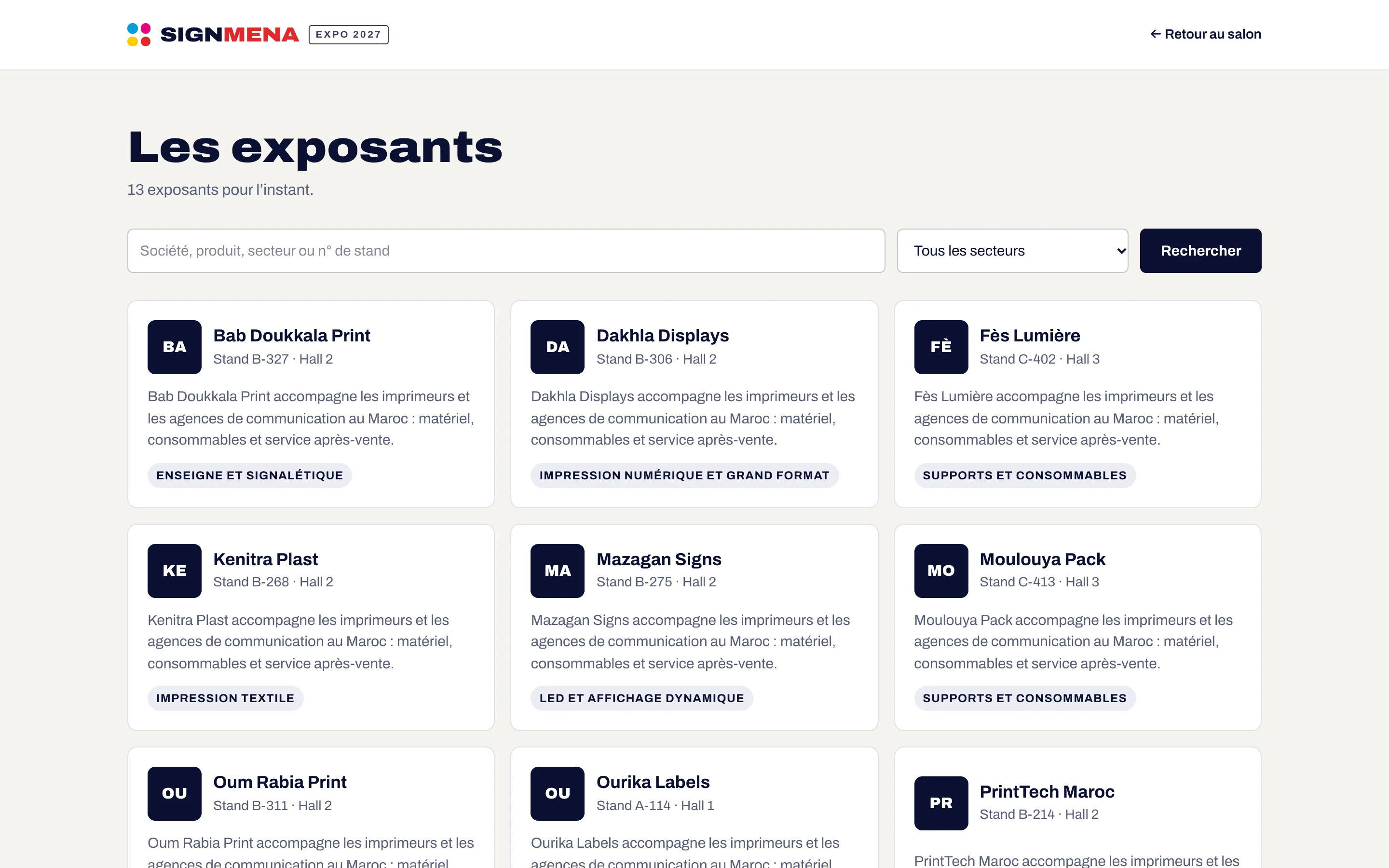Open the Fès Lumière exhibitor title
This screenshot has height=868, width=1389.
1030,335
